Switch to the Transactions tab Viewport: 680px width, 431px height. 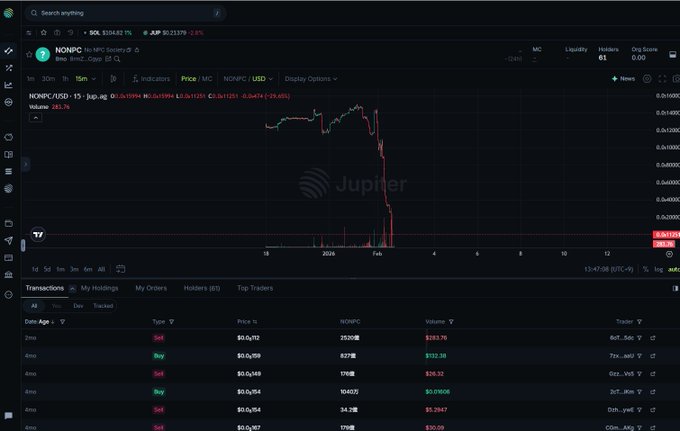45,288
